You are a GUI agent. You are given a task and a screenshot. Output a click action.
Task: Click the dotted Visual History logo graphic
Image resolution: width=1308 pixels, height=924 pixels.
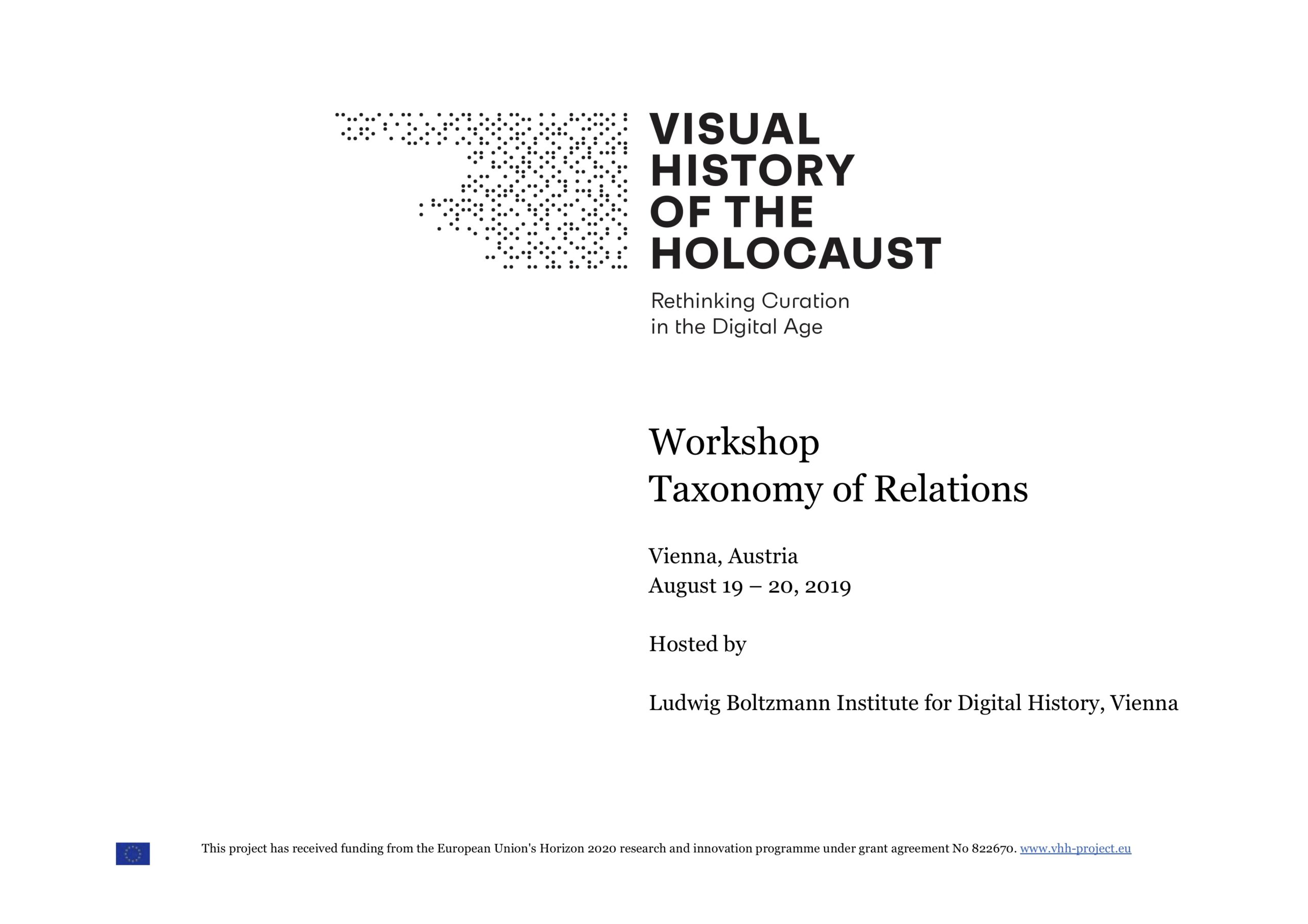[481, 191]
